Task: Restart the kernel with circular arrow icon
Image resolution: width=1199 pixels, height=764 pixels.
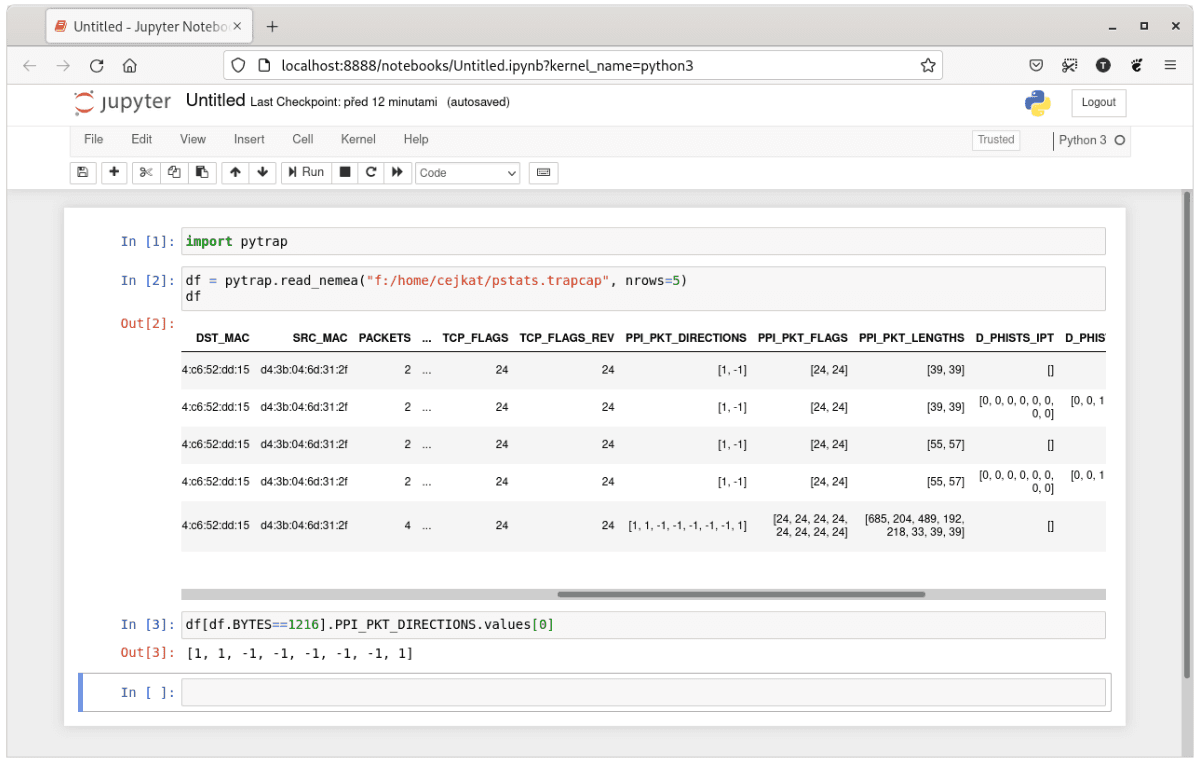Action: coord(371,173)
